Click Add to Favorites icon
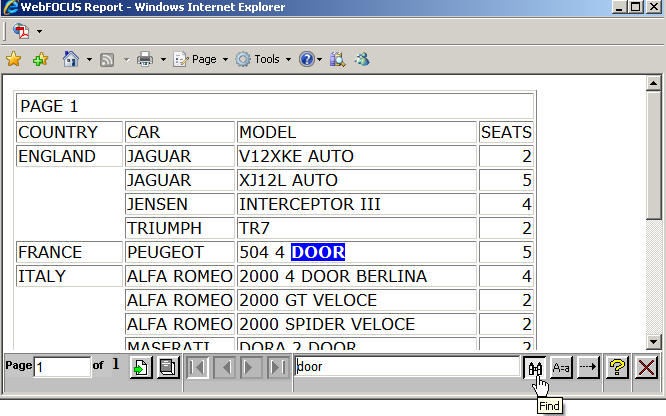The image size is (666, 416). pos(40,59)
